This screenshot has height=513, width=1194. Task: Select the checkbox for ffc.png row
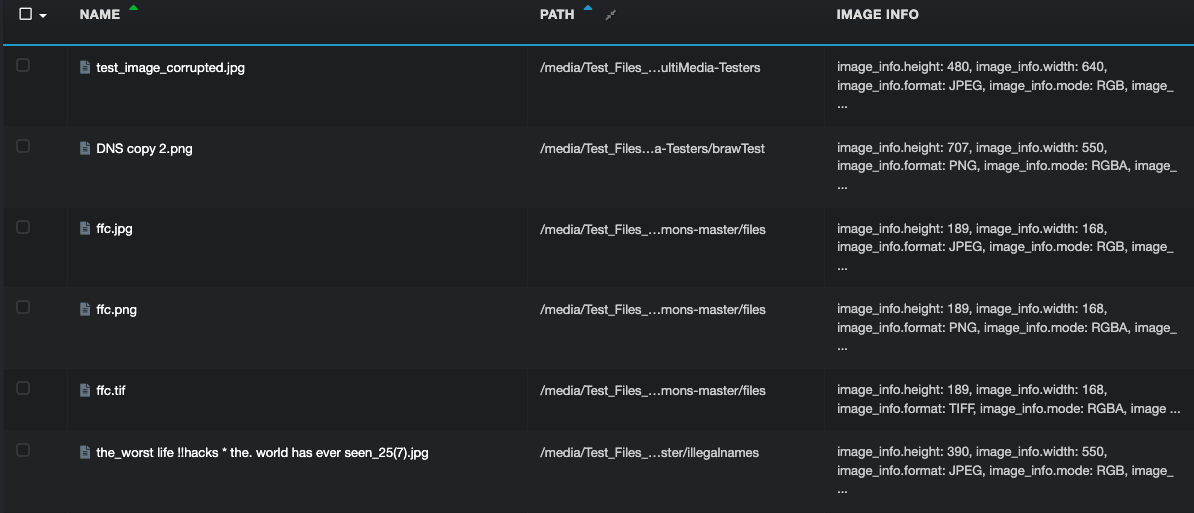click(x=24, y=307)
